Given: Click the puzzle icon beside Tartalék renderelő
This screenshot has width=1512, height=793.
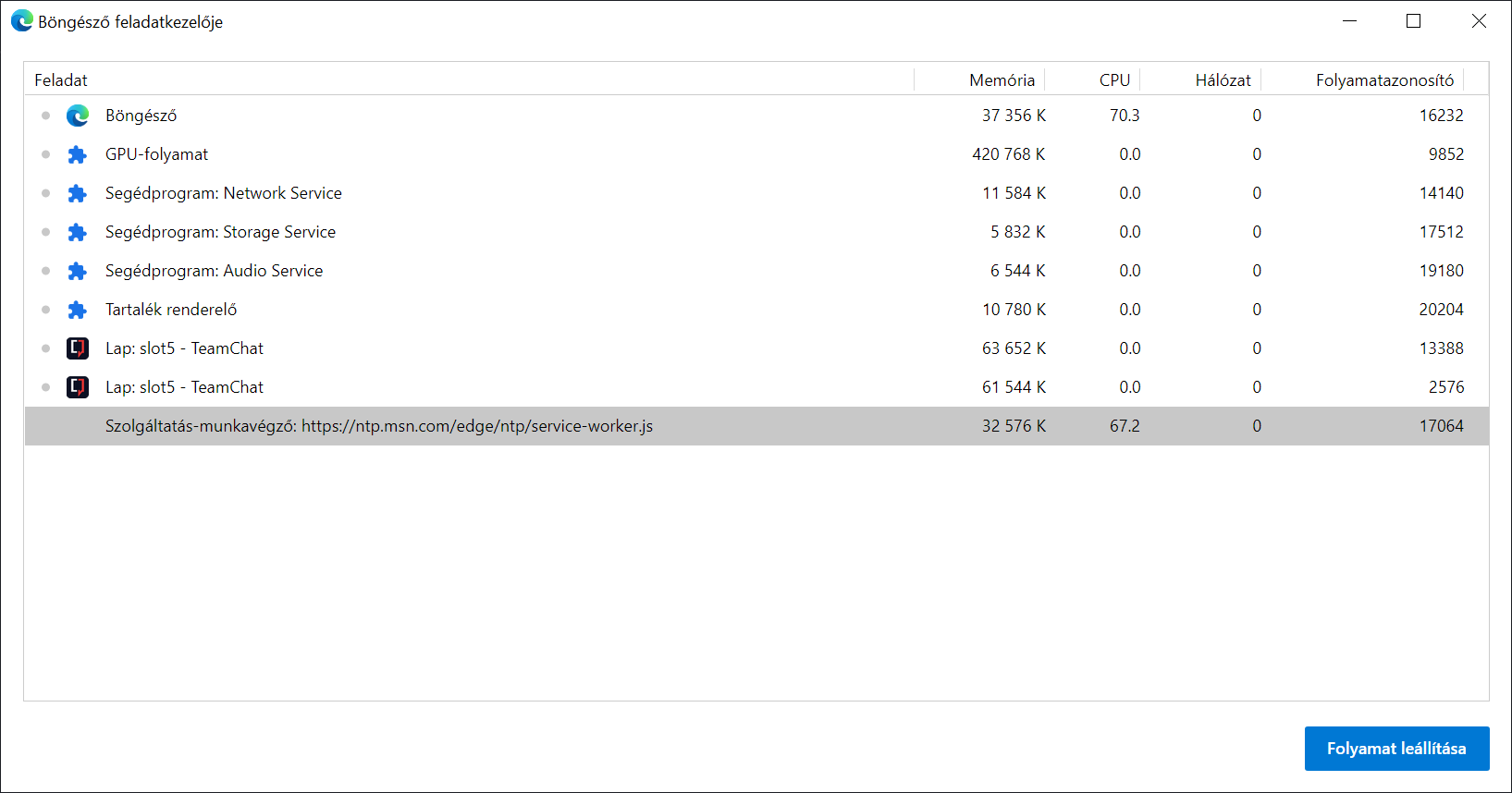Looking at the screenshot, I should click(x=78, y=310).
